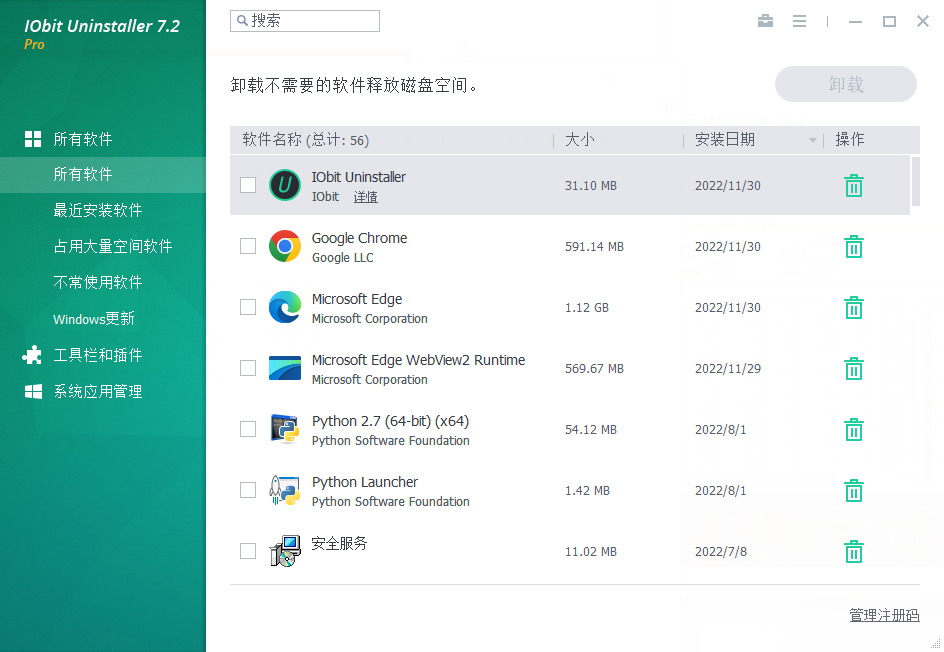Tick the Microsoft Edge WebView2 Runtime checkbox
Viewport: 944px width, 652px height.
pos(248,368)
